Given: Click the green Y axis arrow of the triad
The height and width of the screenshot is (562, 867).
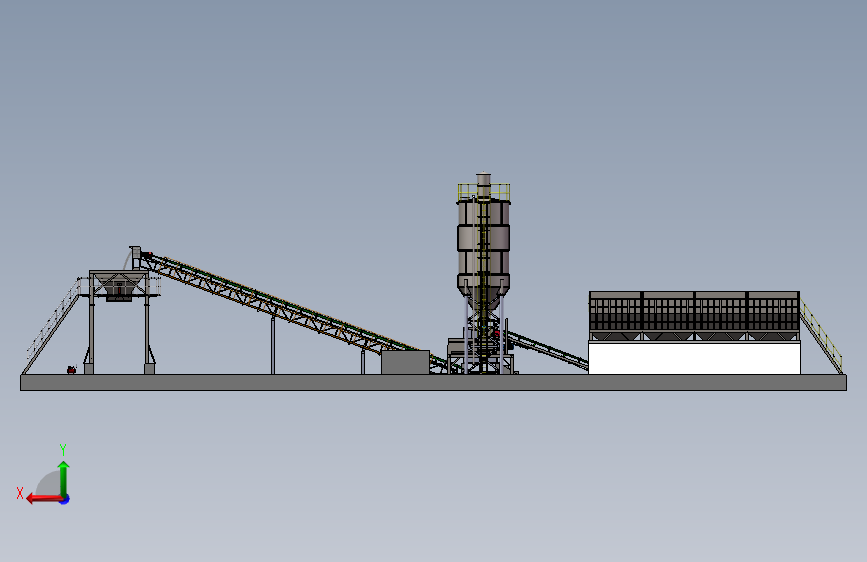Looking at the screenshot, I should click(64, 478).
